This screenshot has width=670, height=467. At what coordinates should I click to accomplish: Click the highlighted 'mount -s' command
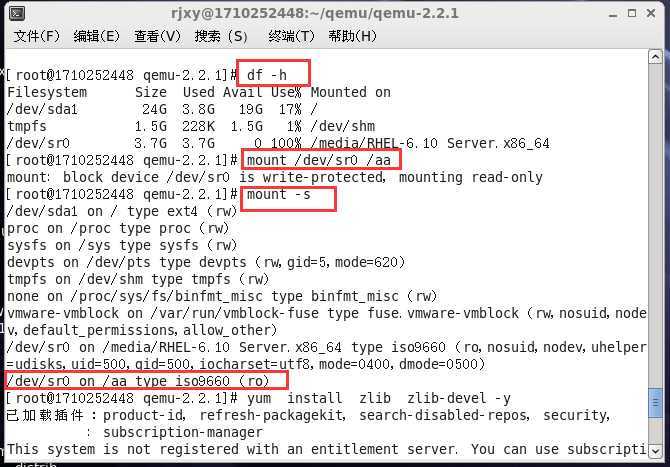point(279,194)
